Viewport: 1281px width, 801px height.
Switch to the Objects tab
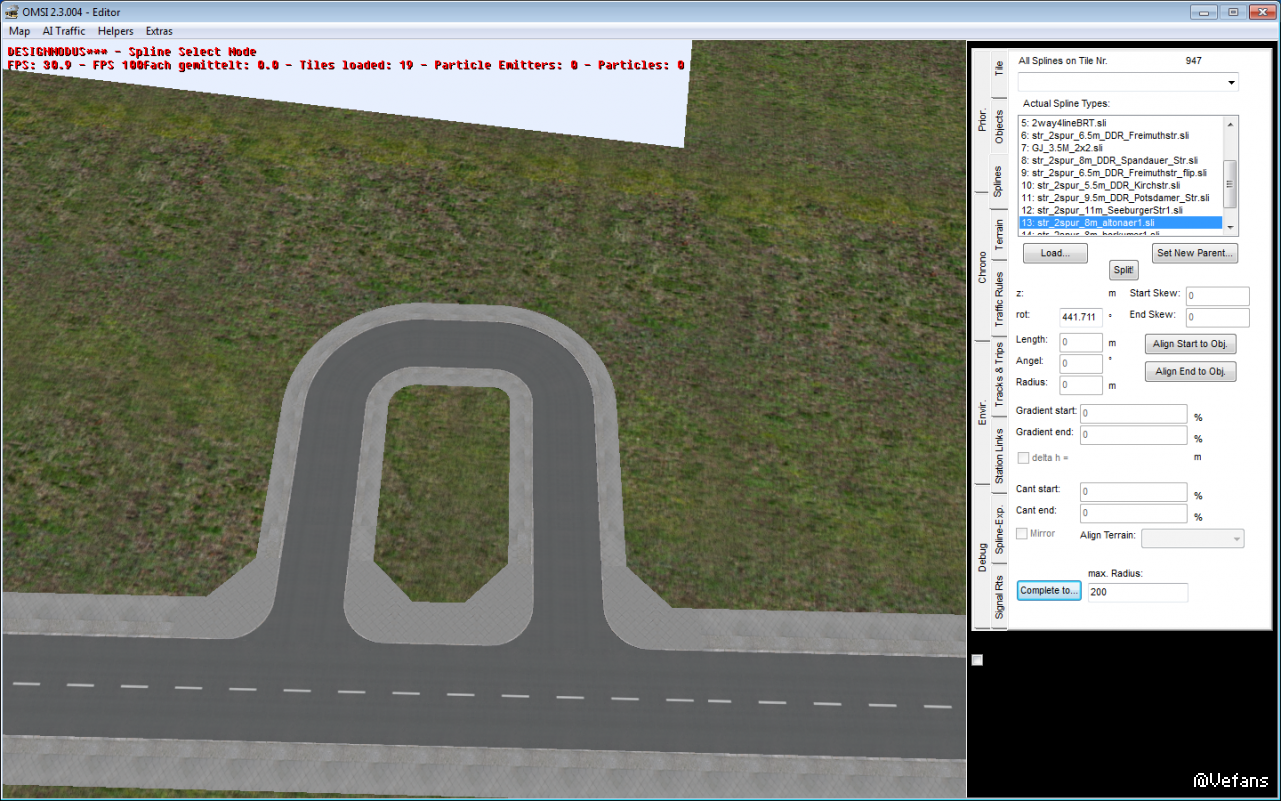click(999, 125)
